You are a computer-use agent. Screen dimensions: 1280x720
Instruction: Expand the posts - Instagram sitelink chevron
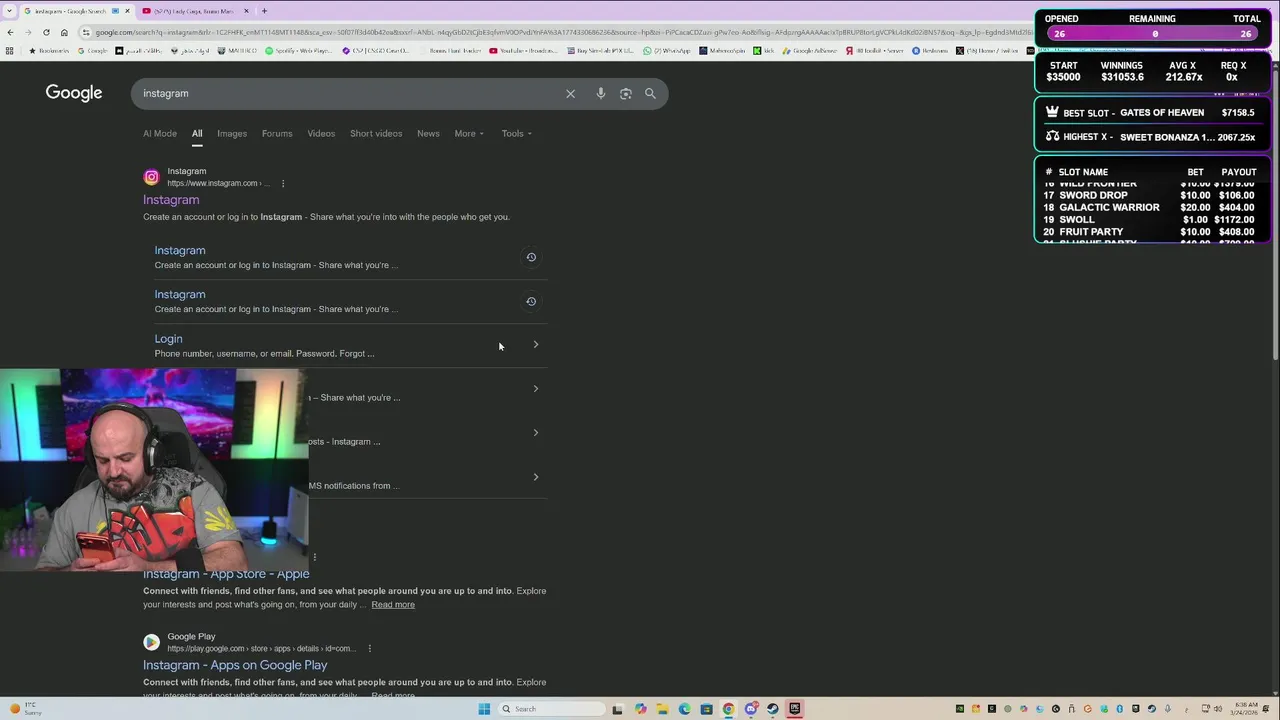535,433
